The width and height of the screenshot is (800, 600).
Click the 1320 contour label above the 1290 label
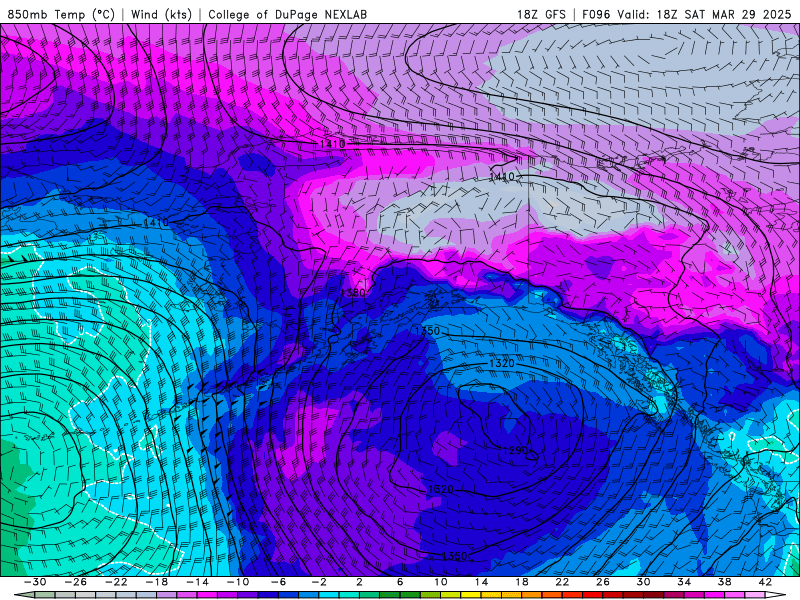coord(502,363)
